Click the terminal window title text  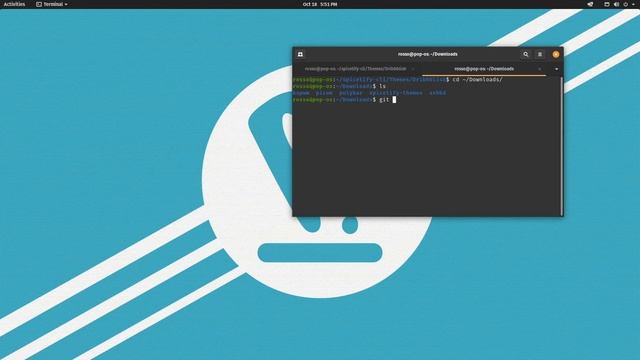point(427,54)
